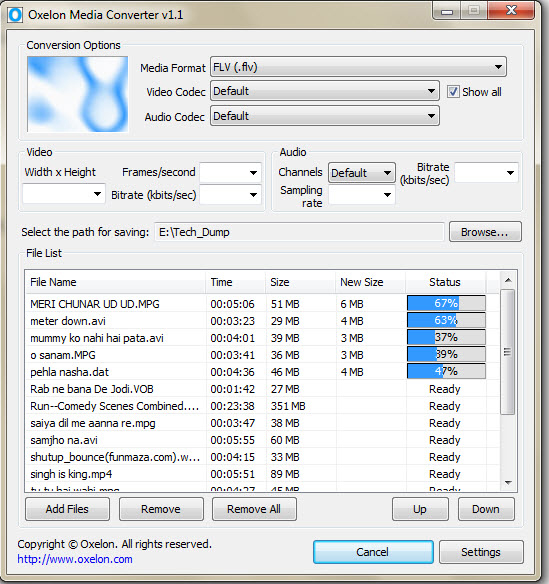This screenshot has width=549, height=584.
Task: Click the Oxelon app icon in title bar
Action: point(15,15)
